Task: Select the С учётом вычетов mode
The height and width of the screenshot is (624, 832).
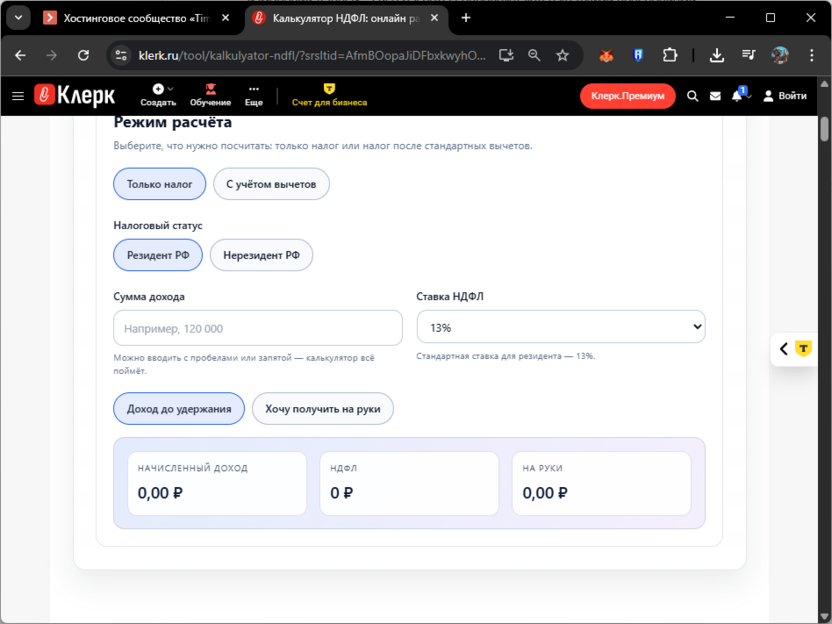Action: click(x=271, y=184)
